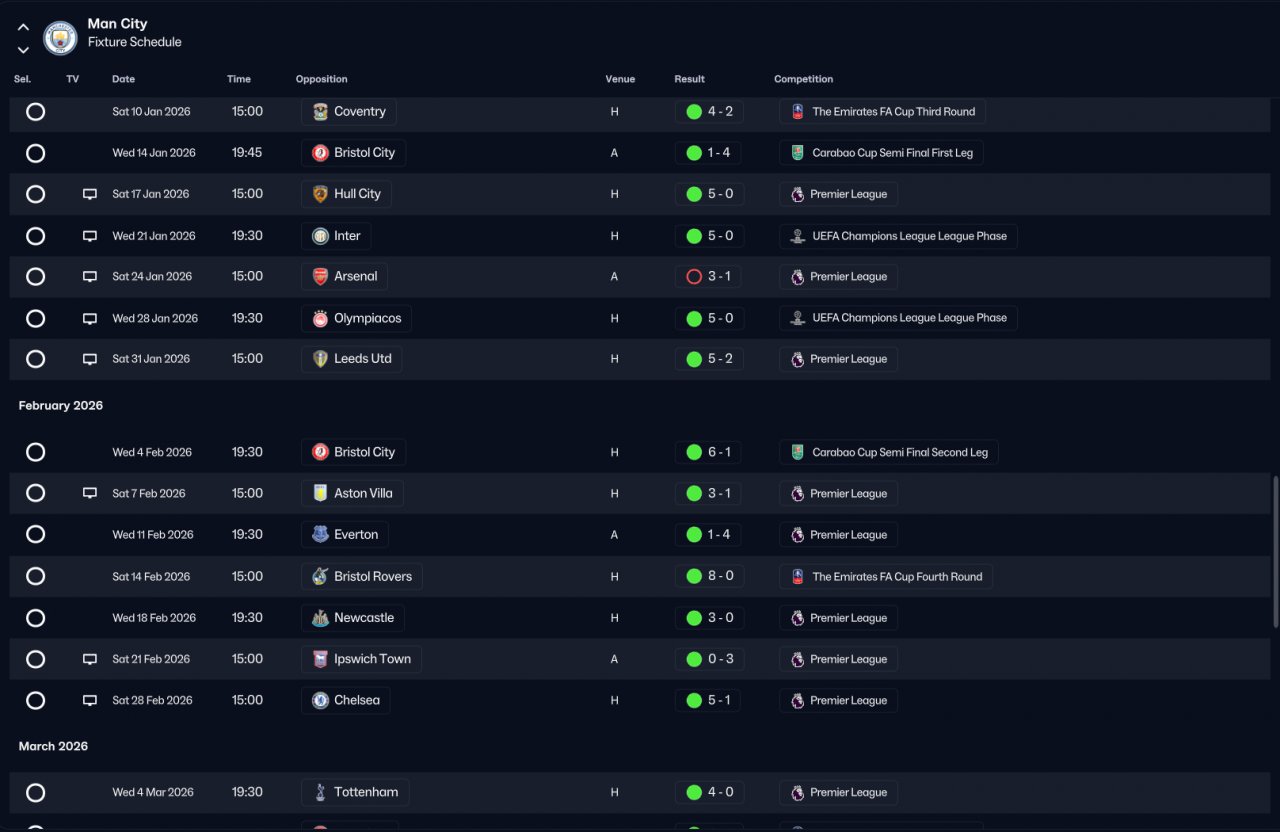Select the Coventry fixture radio button
Screen dimensions: 1280x832
35,112
